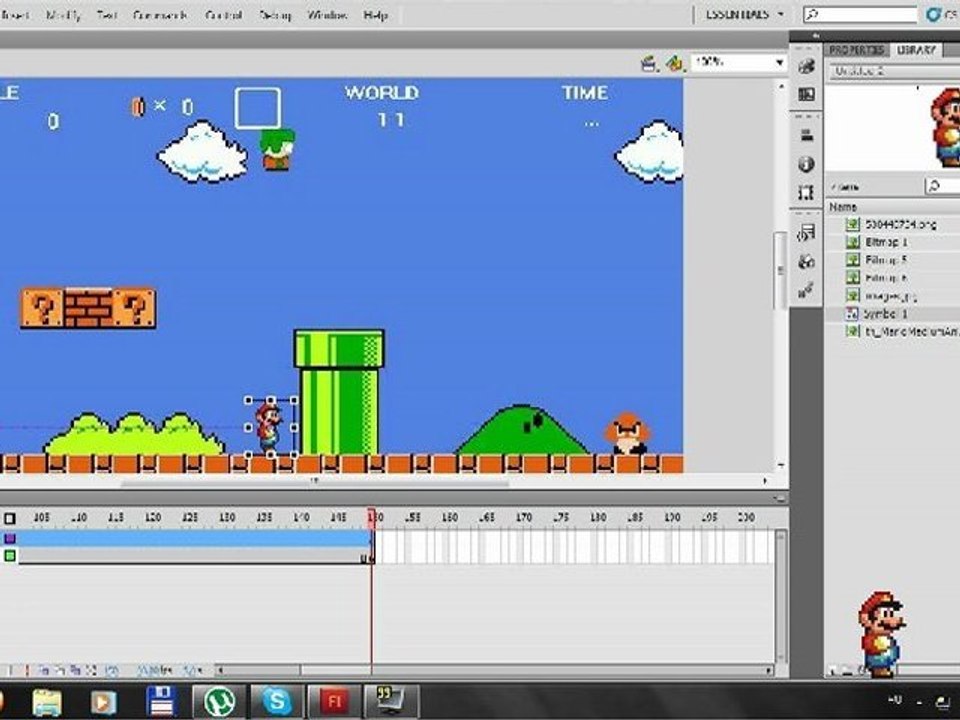Open the Info panel icon
Image resolution: width=960 pixels, height=720 pixels.
(806, 164)
